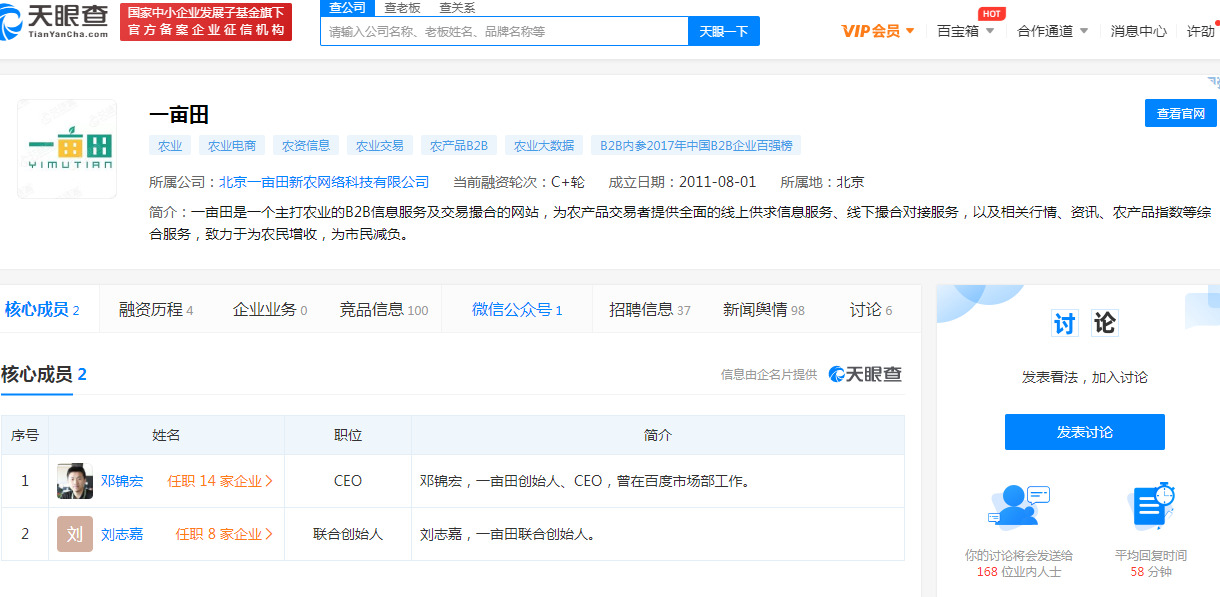This screenshot has height=597, width=1220.
Task: Click the 58 分钟 reply time text
Action: pyautogui.click(x=1151, y=572)
